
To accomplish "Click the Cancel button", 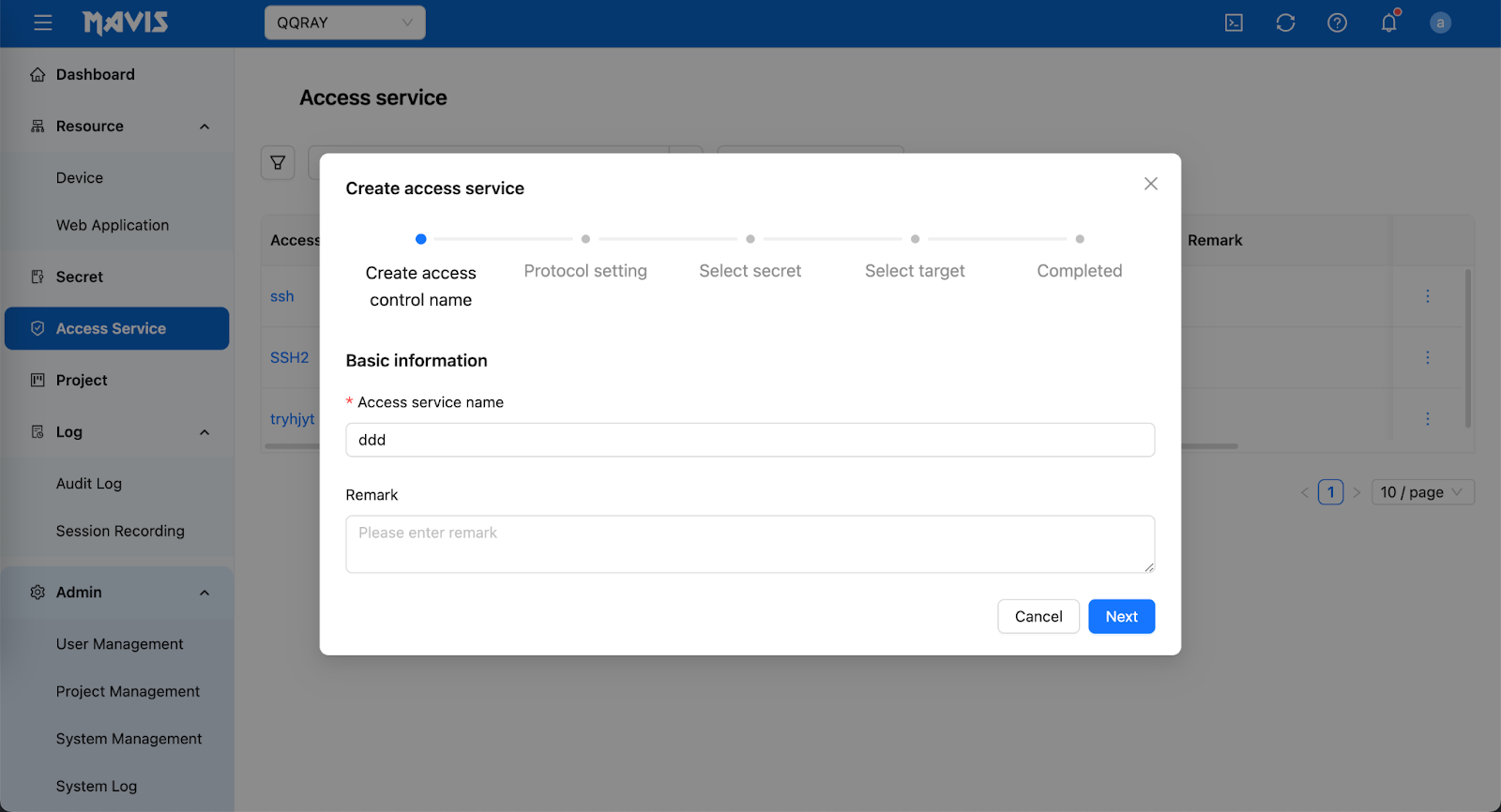I will 1038,616.
